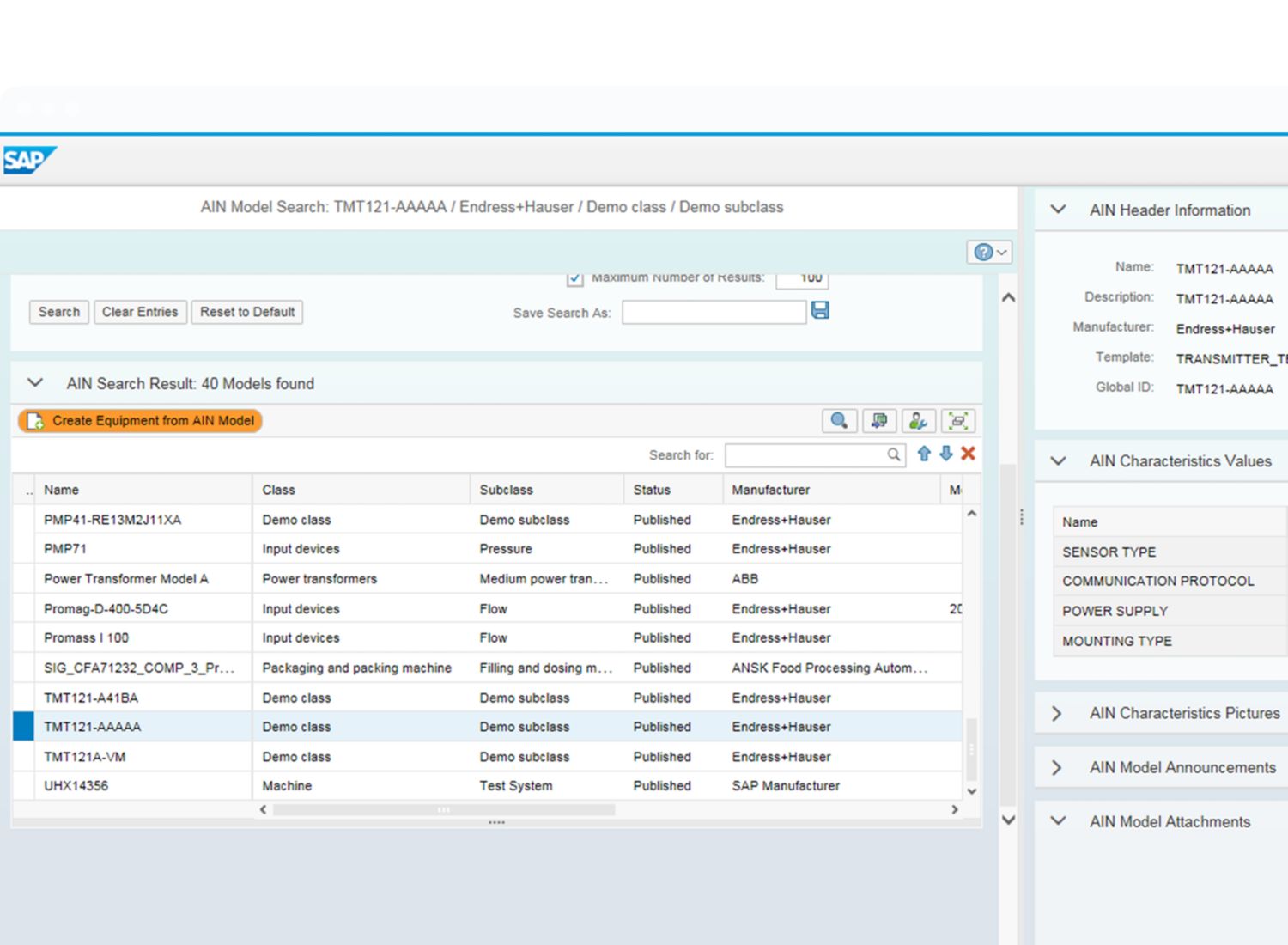Screen dimensions: 1288x945
Task: Open personalization via person-and-wrench icon
Action: [918, 421]
